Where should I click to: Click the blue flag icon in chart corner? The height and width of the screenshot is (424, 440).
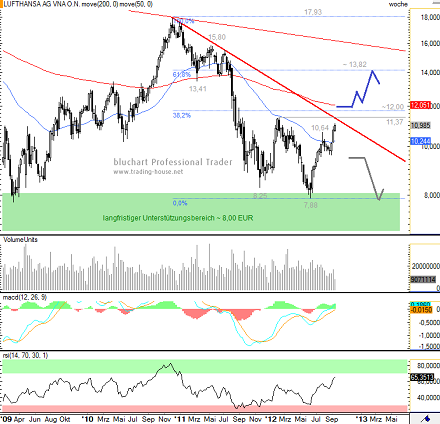click(425, 419)
